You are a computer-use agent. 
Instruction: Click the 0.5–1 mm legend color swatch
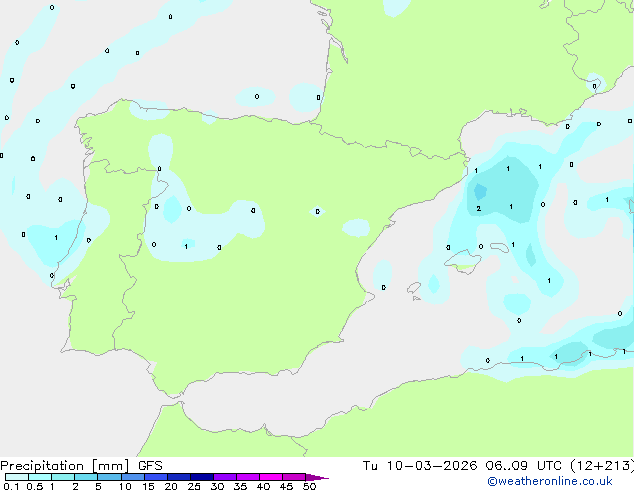pos(40,477)
